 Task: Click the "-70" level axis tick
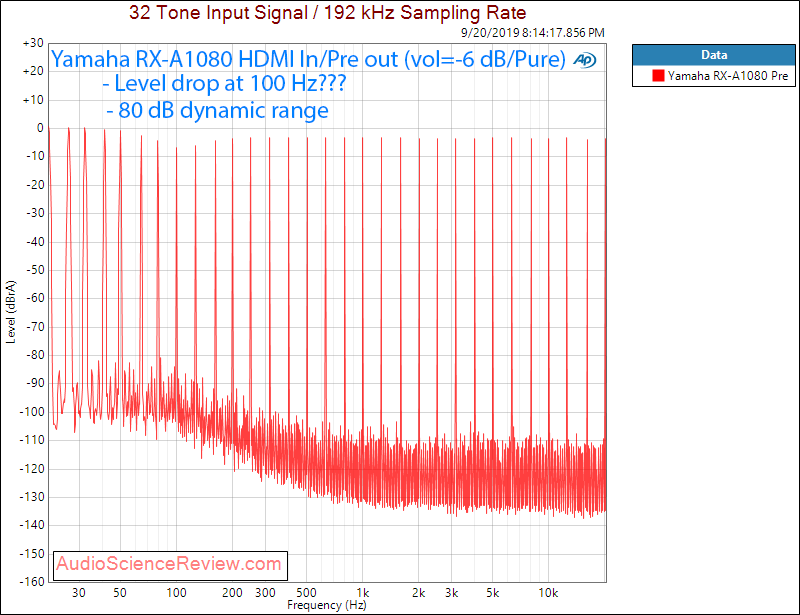coord(35,327)
